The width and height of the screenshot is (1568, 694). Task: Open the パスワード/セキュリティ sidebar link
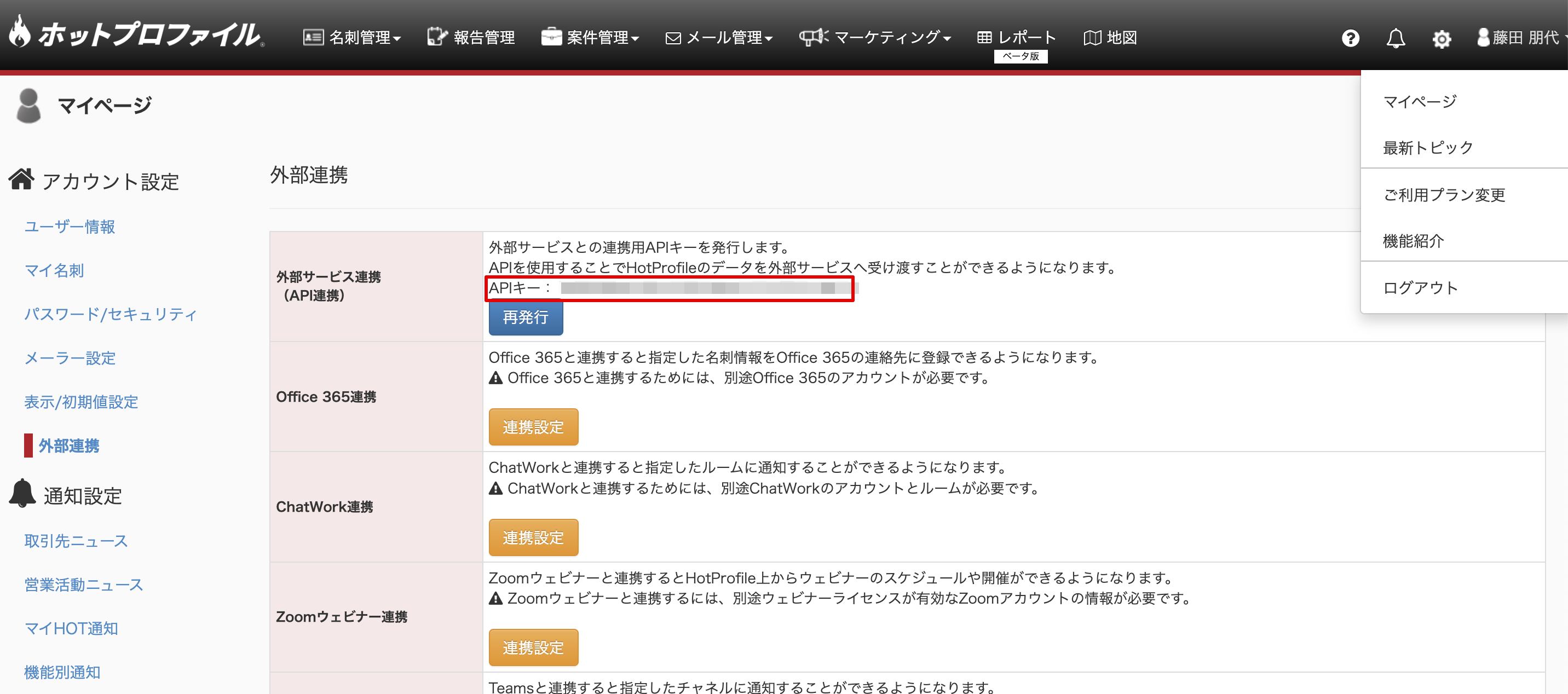tap(110, 314)
